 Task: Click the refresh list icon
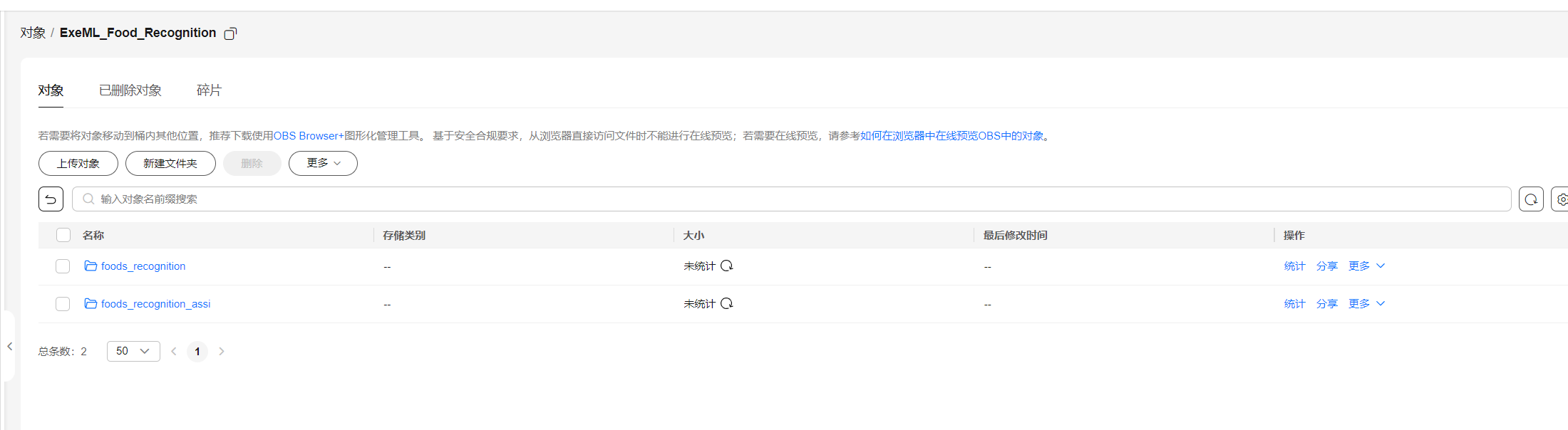(x=1530, y=199)
